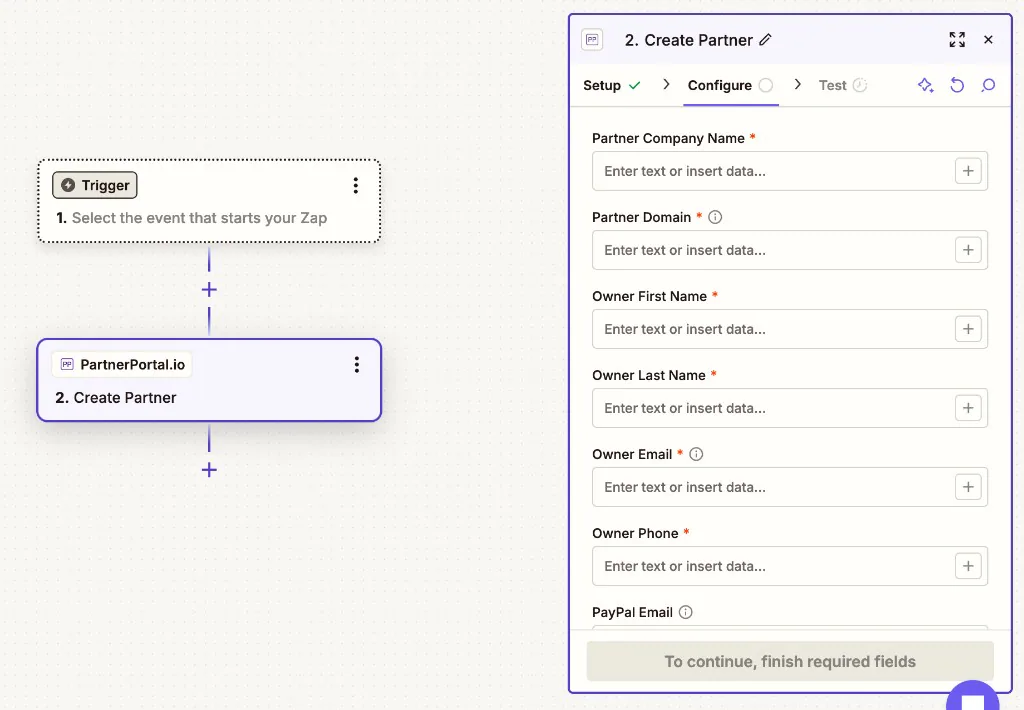1024x710 pixels.
Task: Click the chevron between Setup and Configure
Action: coord(665,84)
